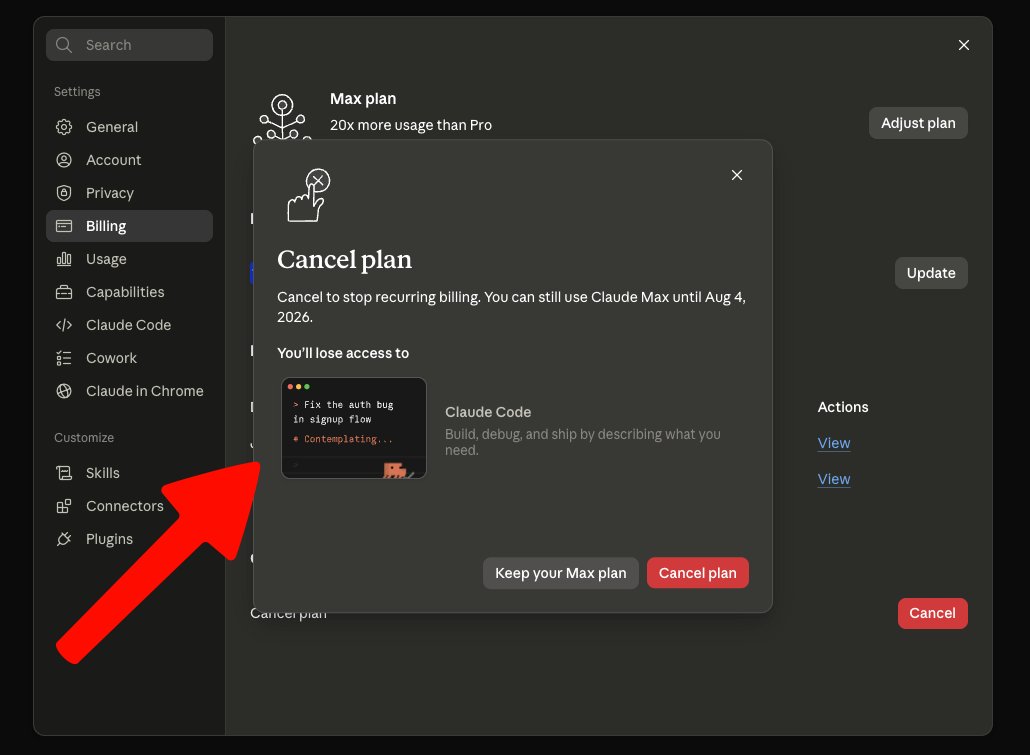Click the Claude Code terminal thumbnail
Image resolution: width=1030 pixels, height=755 pixels.
(x=353, y=428)
